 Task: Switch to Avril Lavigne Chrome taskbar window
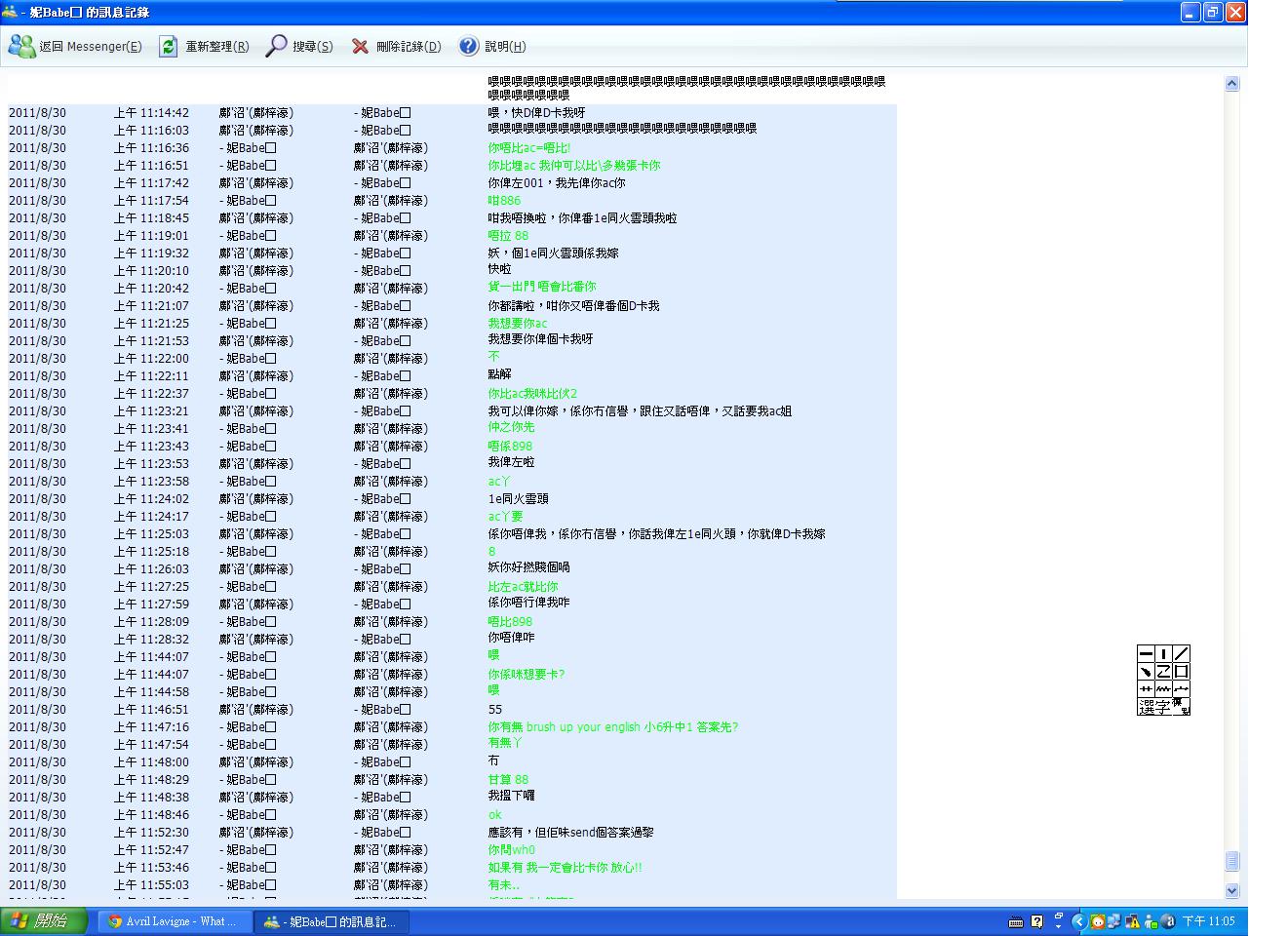[x=172, y=921]
